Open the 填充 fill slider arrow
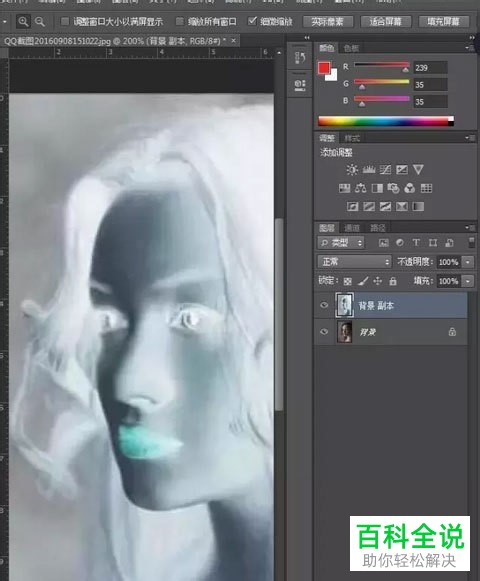 click(x=468, y=281)
